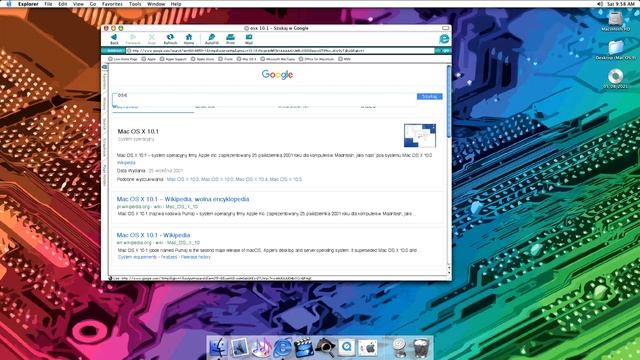Open the Mail stamp icon in the dock
Viewport: 640px width, 360px height.
pos(240,348)
